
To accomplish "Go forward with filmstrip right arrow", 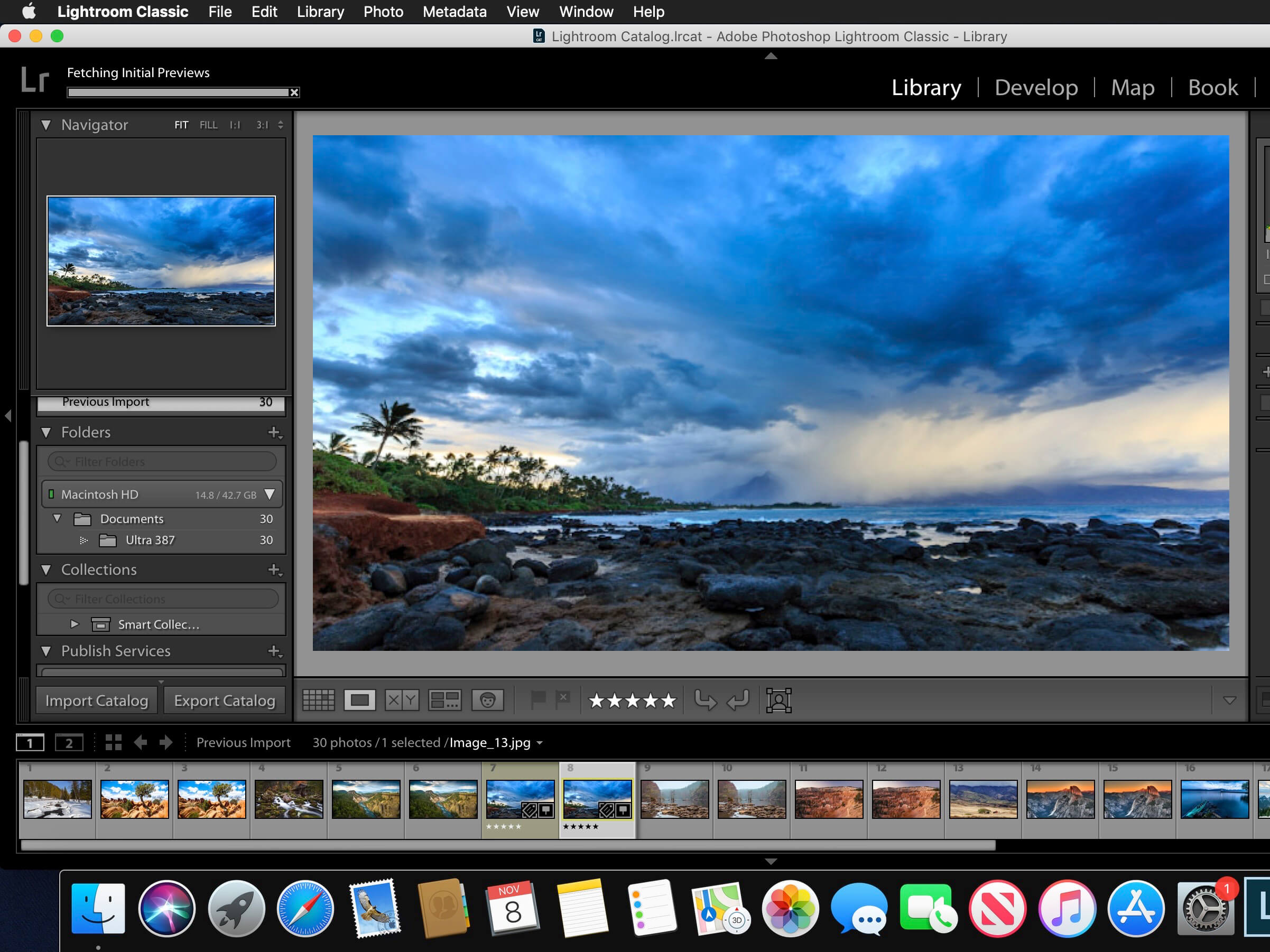I will [x=166, y=743].
